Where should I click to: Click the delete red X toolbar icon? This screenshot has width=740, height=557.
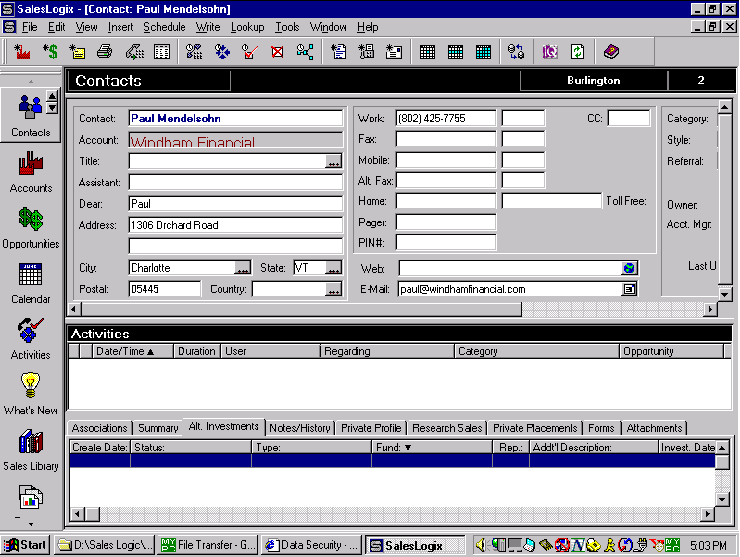coord(278,51)
